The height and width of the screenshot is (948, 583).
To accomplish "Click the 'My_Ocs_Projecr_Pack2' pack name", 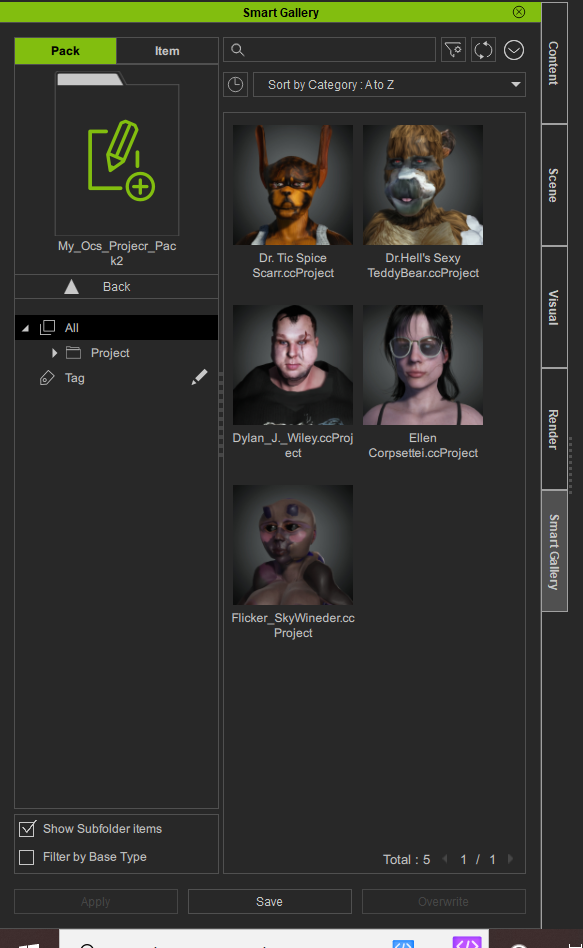I will 117,253.
